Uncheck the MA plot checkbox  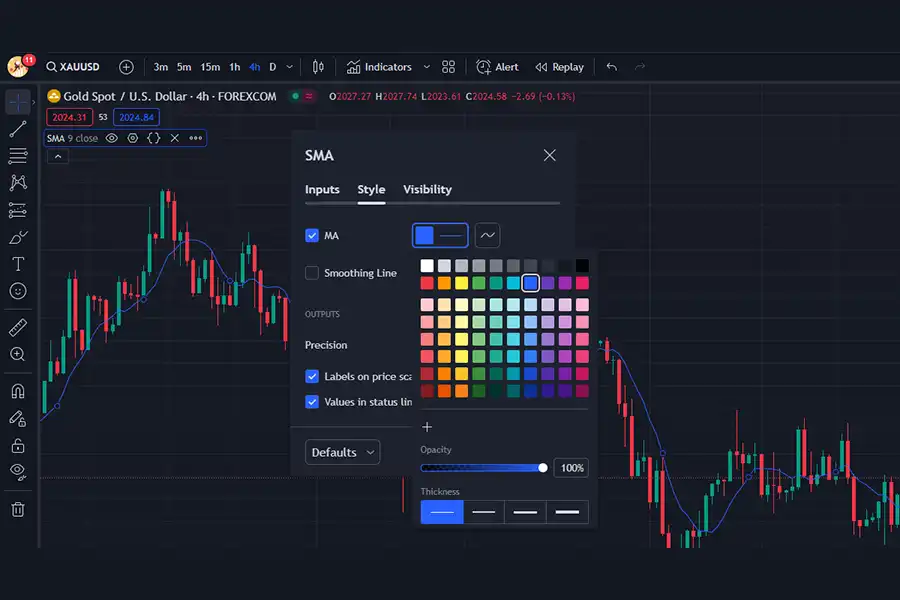pyautogui.click(x=312, y=235)
